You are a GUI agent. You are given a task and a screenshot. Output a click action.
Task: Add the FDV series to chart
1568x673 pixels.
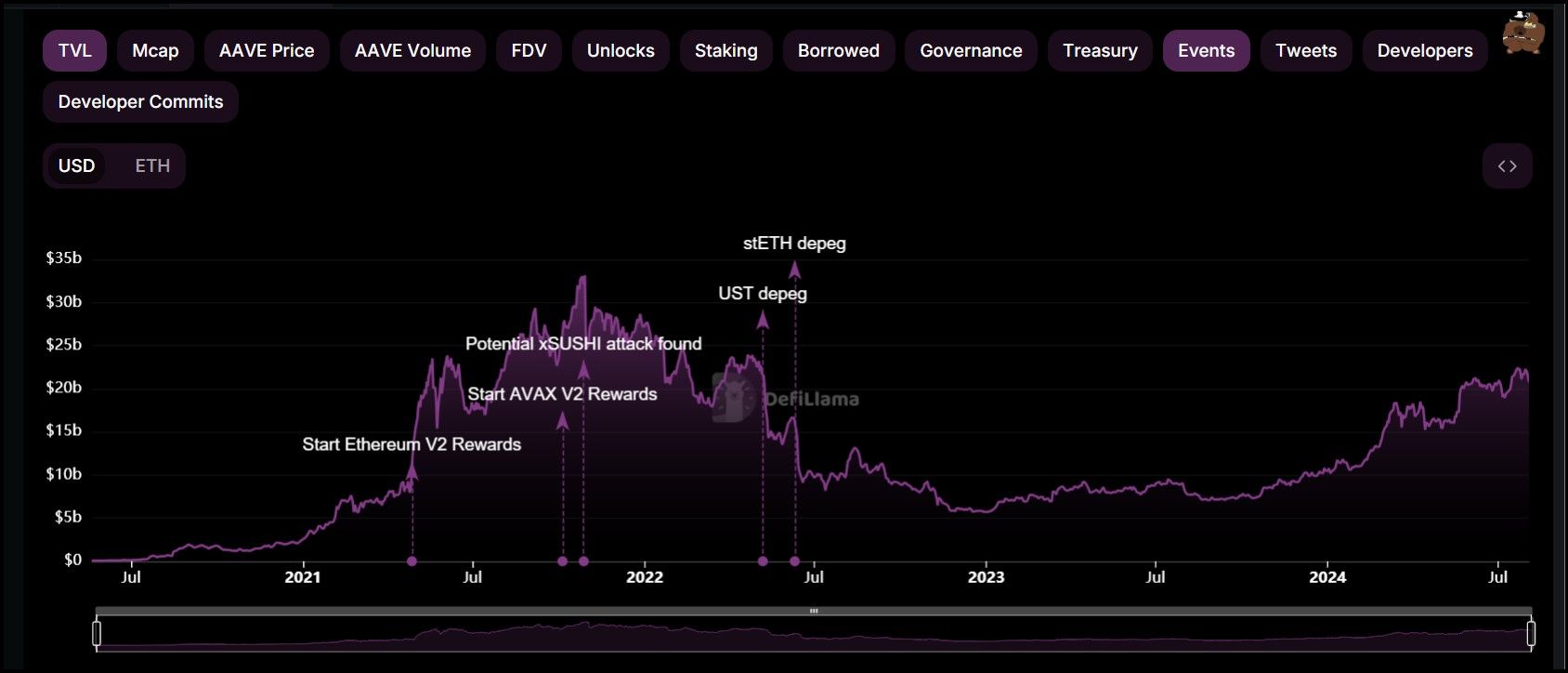tap(529, 50)
